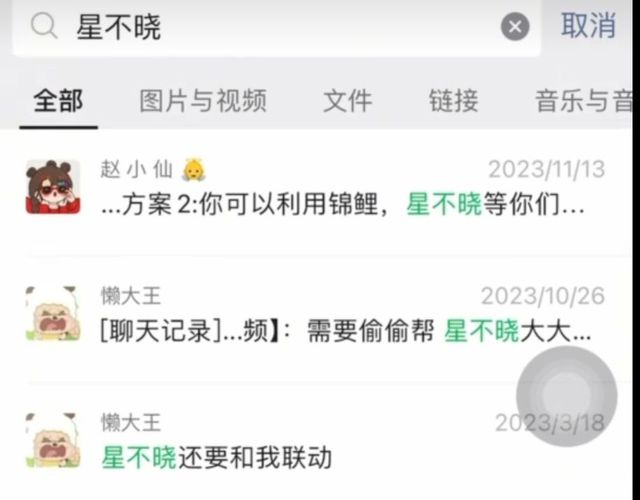Select the 全部 tab
This screenshot has height=500, width=640.
[x=58, y=100]
